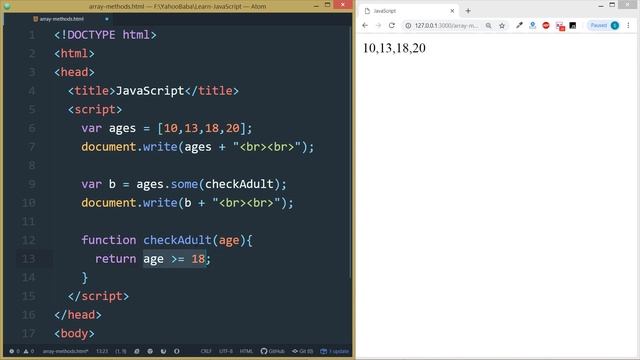This screenshot has width=640, height=360.
Task: Open Chrome's three-dot menu
Action: tap(628, 25)
